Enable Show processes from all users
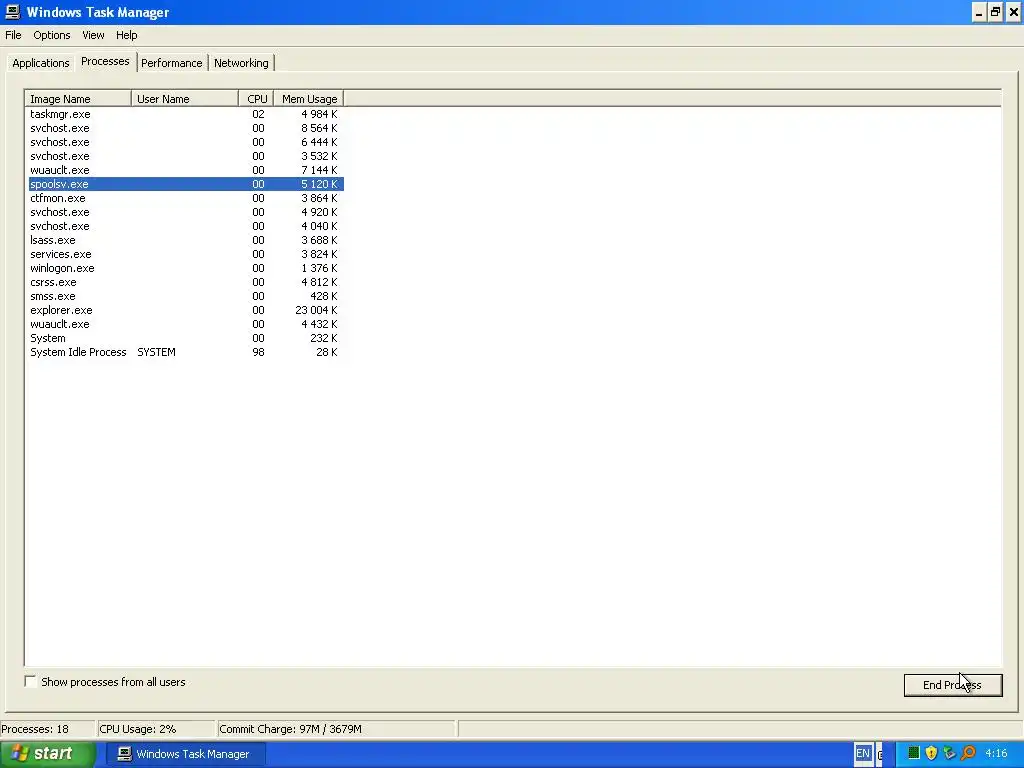1024x768 pixels. pyautogui.click(x=31, y=682)
